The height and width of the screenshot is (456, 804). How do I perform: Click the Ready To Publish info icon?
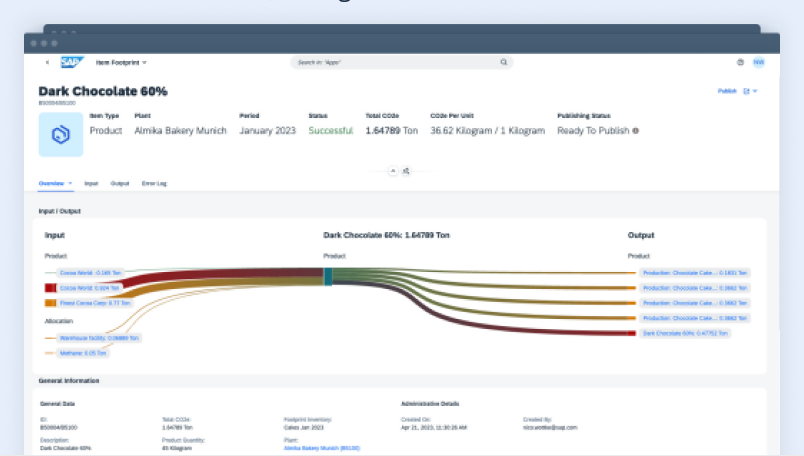[635, 131]
